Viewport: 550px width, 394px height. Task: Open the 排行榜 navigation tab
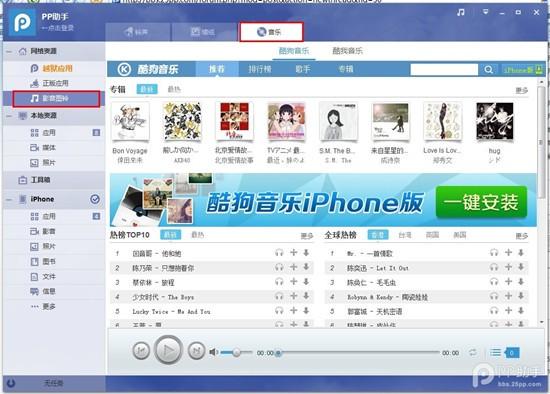tap(260, 69)
